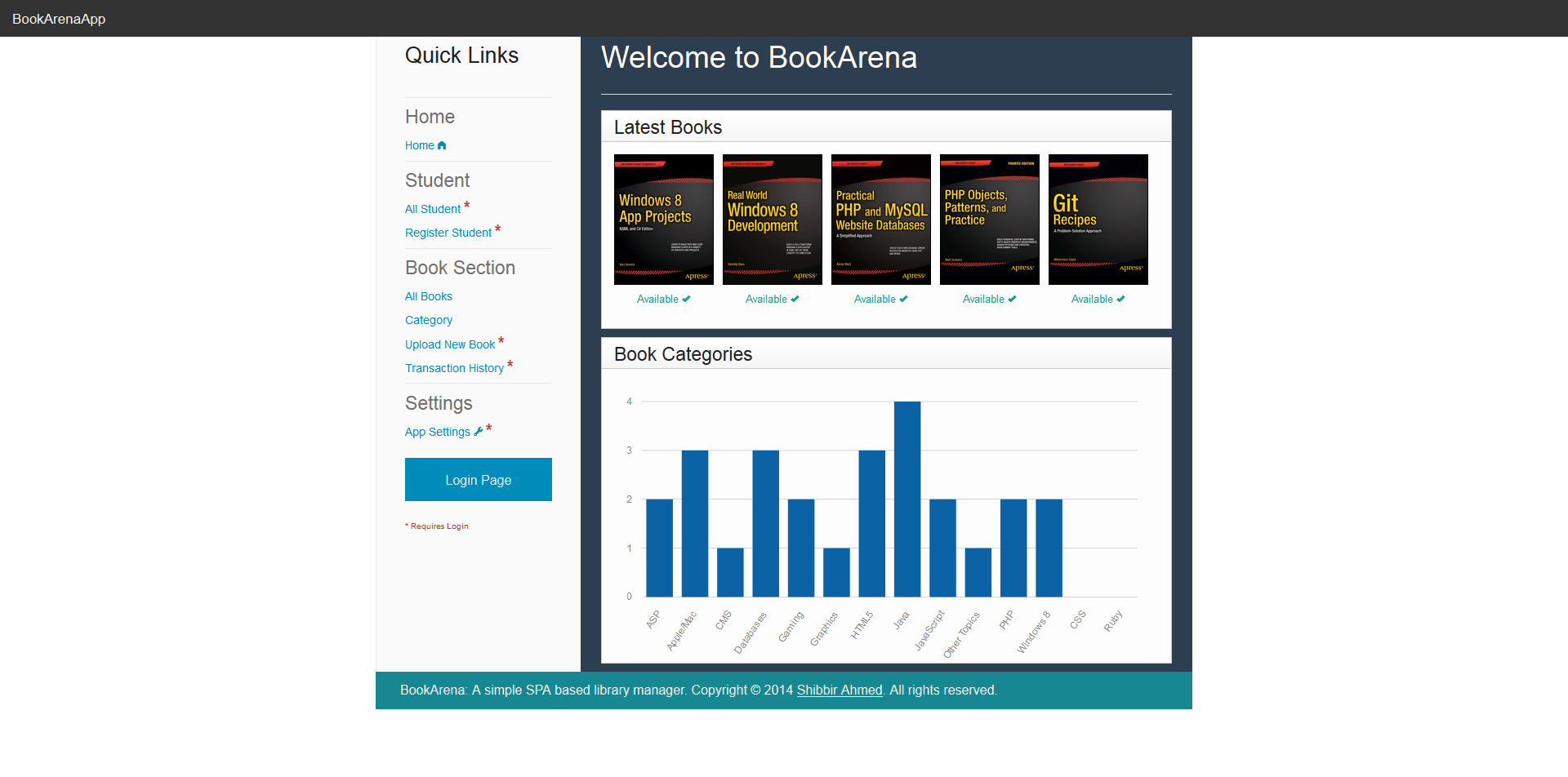Click checkmark under Windows 8 App Projects book
Image resolution: width=1568 pixels, height=777 pixels.
click(x=686, y=300)
